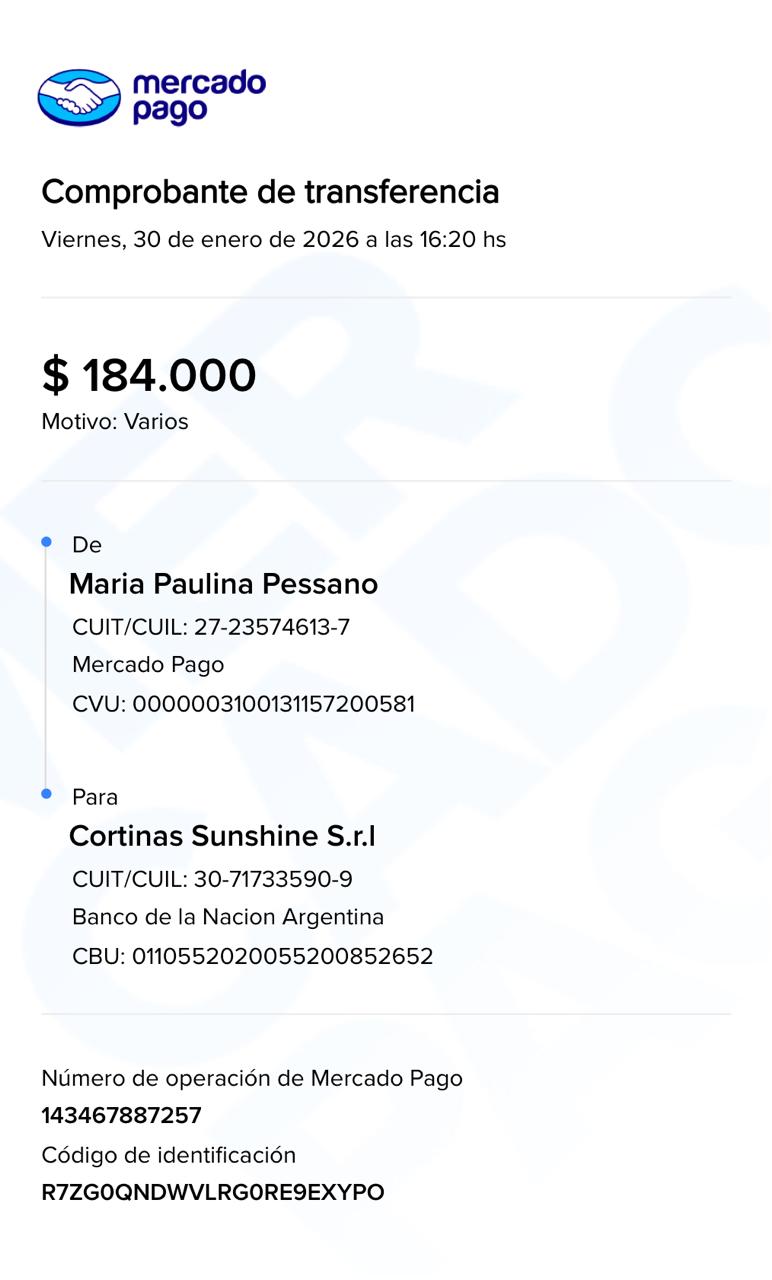Click the sender's "Mercado Pago" account line
The height and width of the screenshot is (1280, 772).
[148, 665]
